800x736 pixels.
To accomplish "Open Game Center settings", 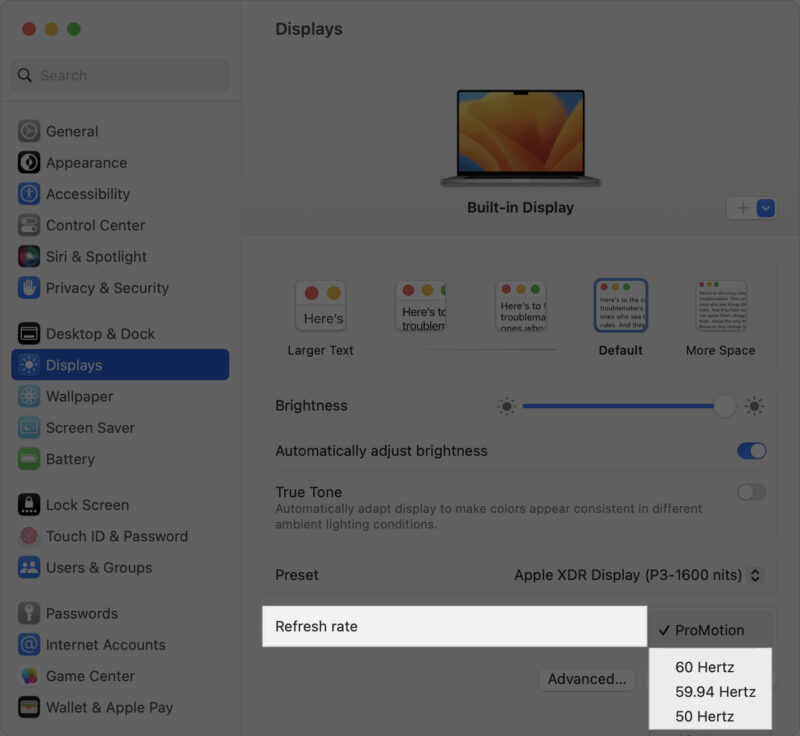I will pos(30,676).
